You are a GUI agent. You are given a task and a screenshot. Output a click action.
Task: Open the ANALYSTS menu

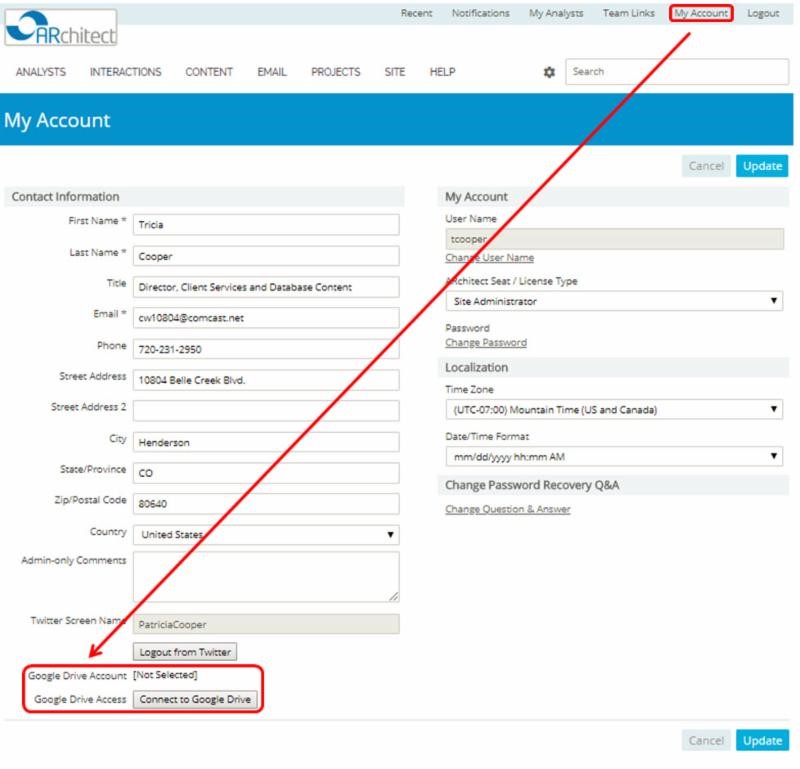click(41, 72)
